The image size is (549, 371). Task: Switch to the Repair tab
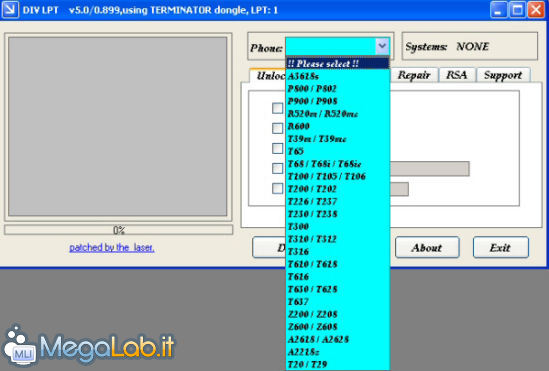pyautogui.click(x=414, y=75)
